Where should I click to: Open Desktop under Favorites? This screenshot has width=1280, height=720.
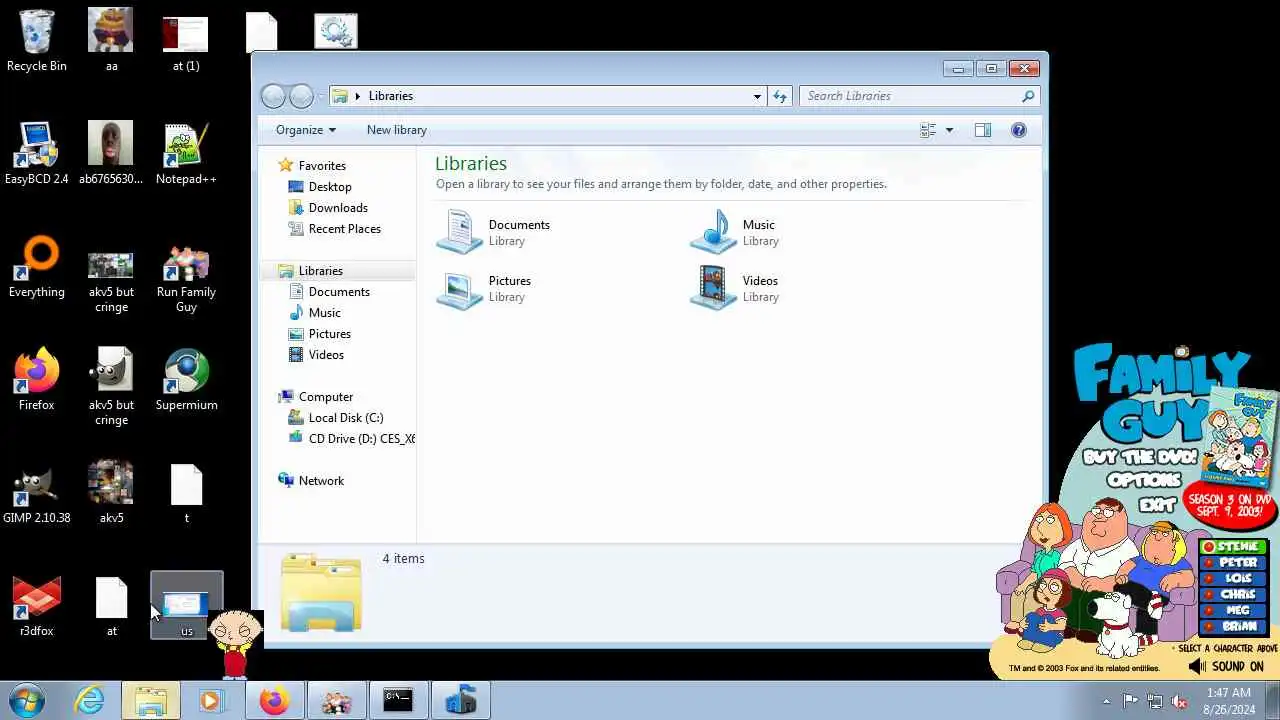330,187
